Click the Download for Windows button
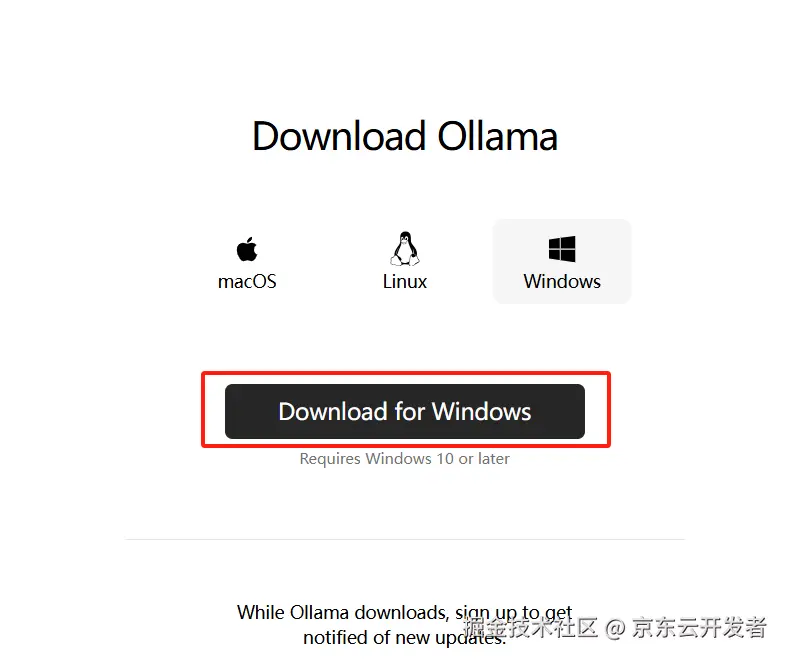Screen dimensions: 786x659 pyautogui.click(x=405, y=411)
